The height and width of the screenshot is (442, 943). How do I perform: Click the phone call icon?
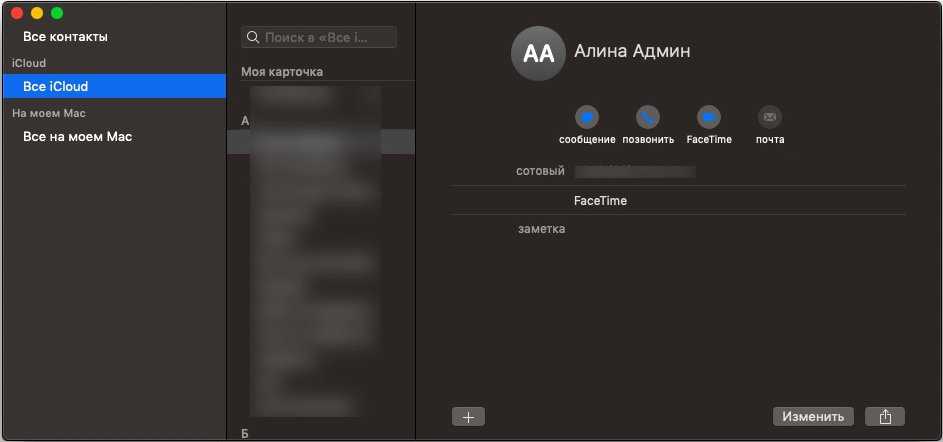648,116
